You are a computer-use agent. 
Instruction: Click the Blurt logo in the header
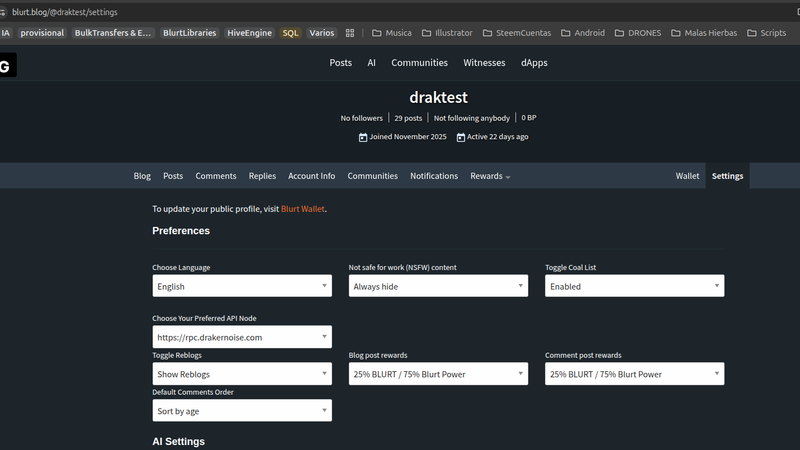tap(7, 66)
